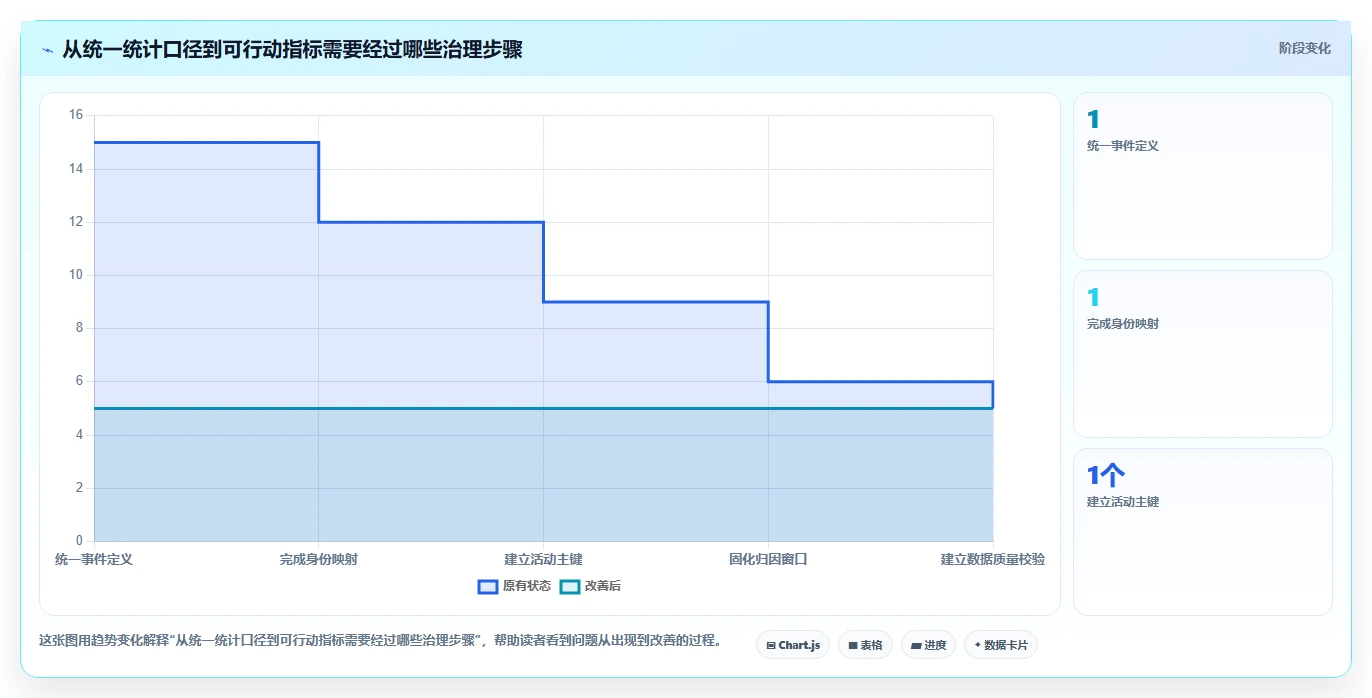1372x698 pixels.
Task: Click y-axis value 2
Action: click(x=80, y=488)
